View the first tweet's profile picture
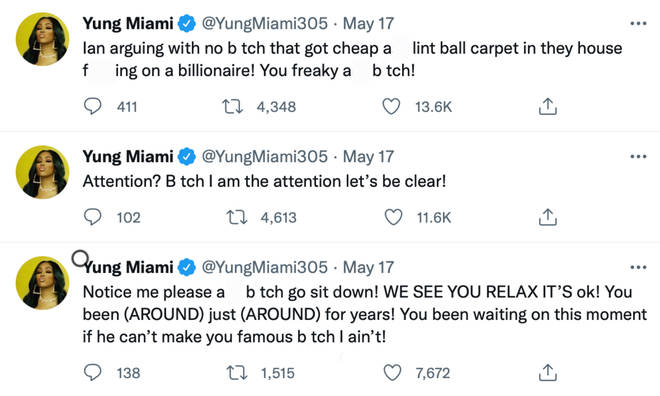Viewport: 660px width, 396px height. click(42, 39)
